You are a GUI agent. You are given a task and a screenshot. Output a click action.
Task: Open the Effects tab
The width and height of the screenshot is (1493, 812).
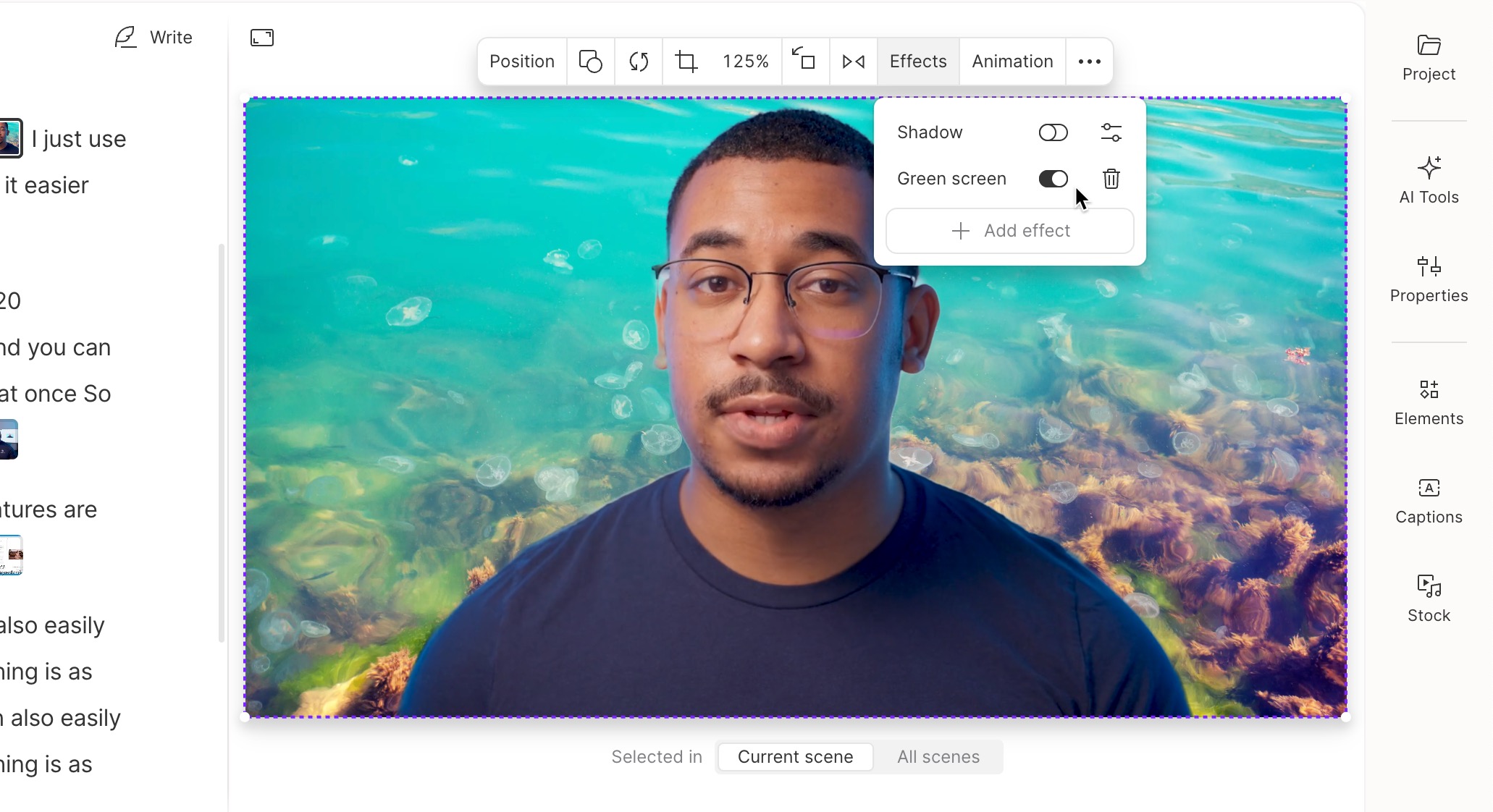click(918, 62)
